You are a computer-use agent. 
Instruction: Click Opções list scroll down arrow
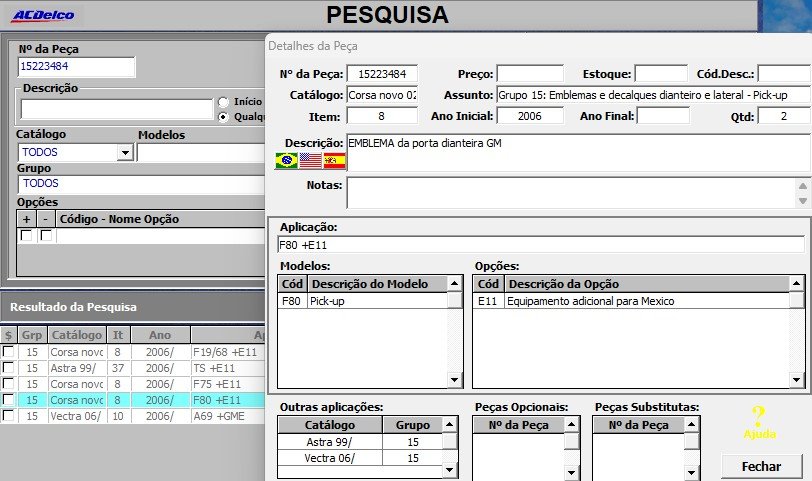tap(796, 380)
